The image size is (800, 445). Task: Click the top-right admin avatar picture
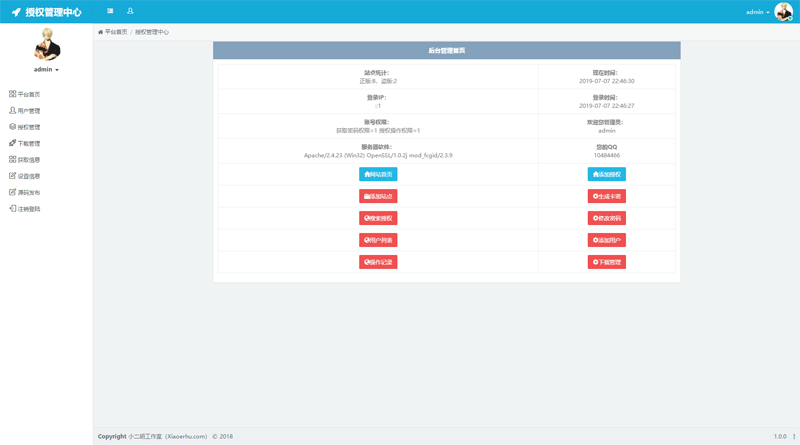783,12
